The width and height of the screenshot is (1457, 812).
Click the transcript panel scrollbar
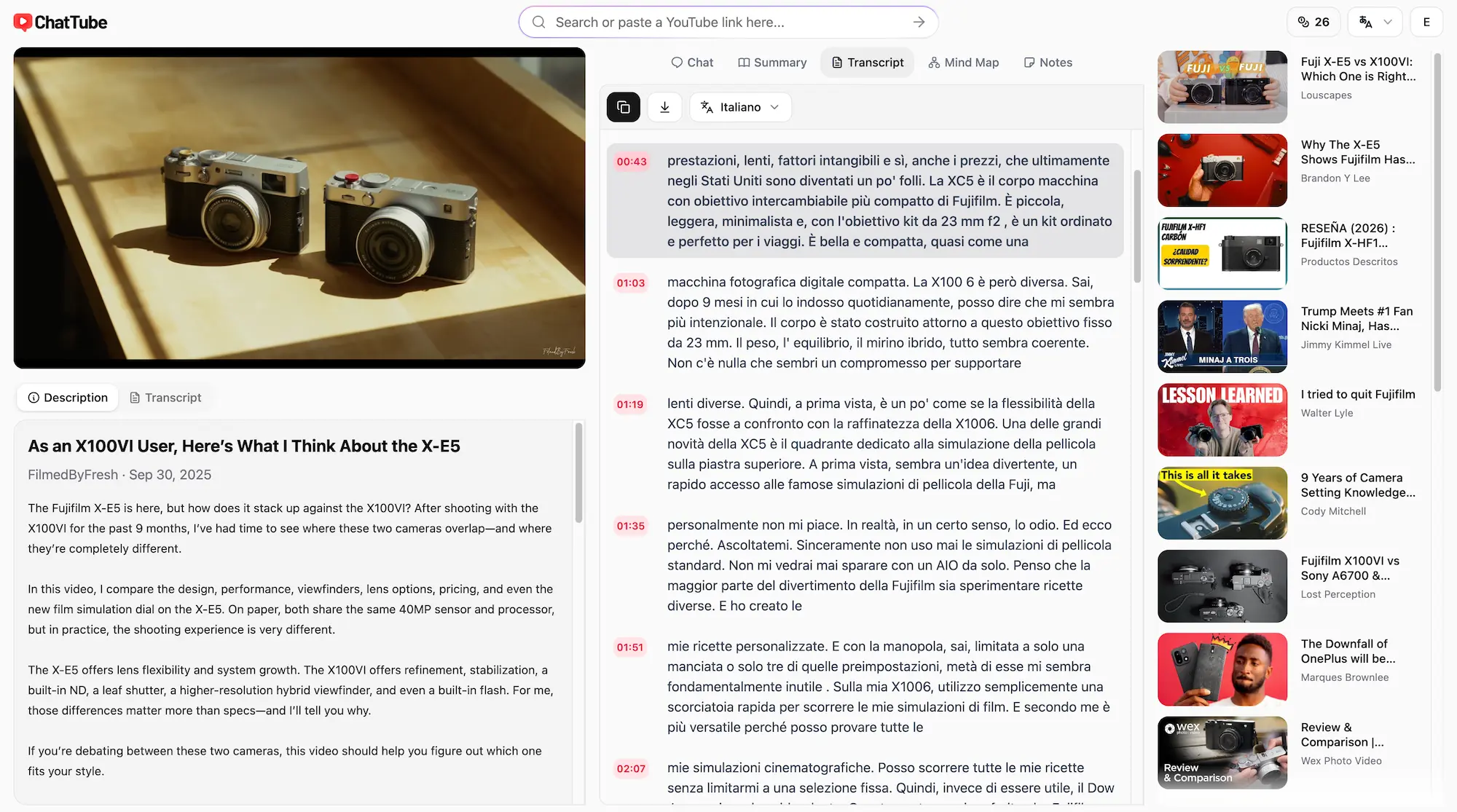tap(1137, 226)
